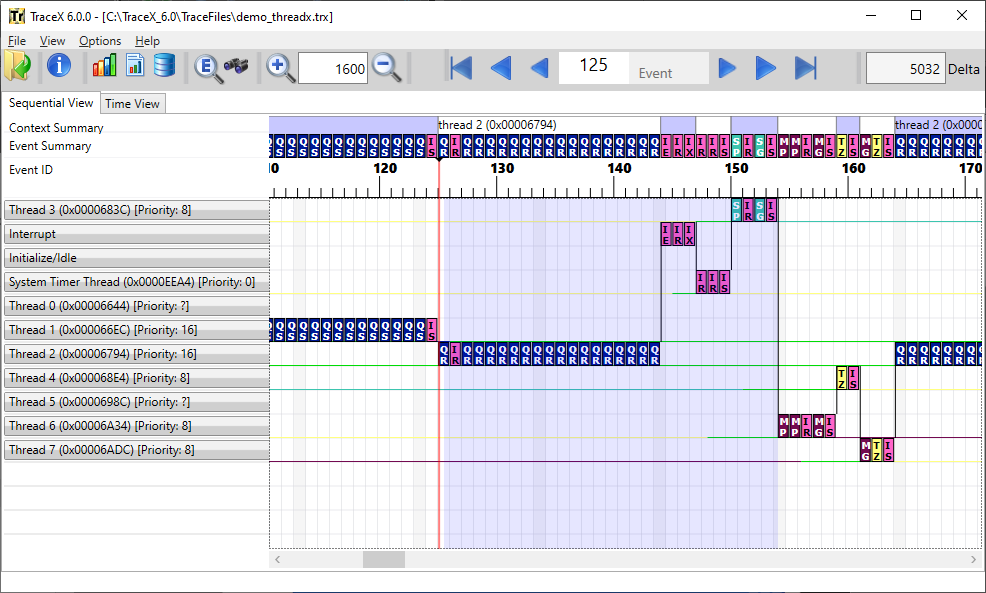Click the open trace file folder icon
Viewport: 986px width, 593px height.
[x=18, y=67]
